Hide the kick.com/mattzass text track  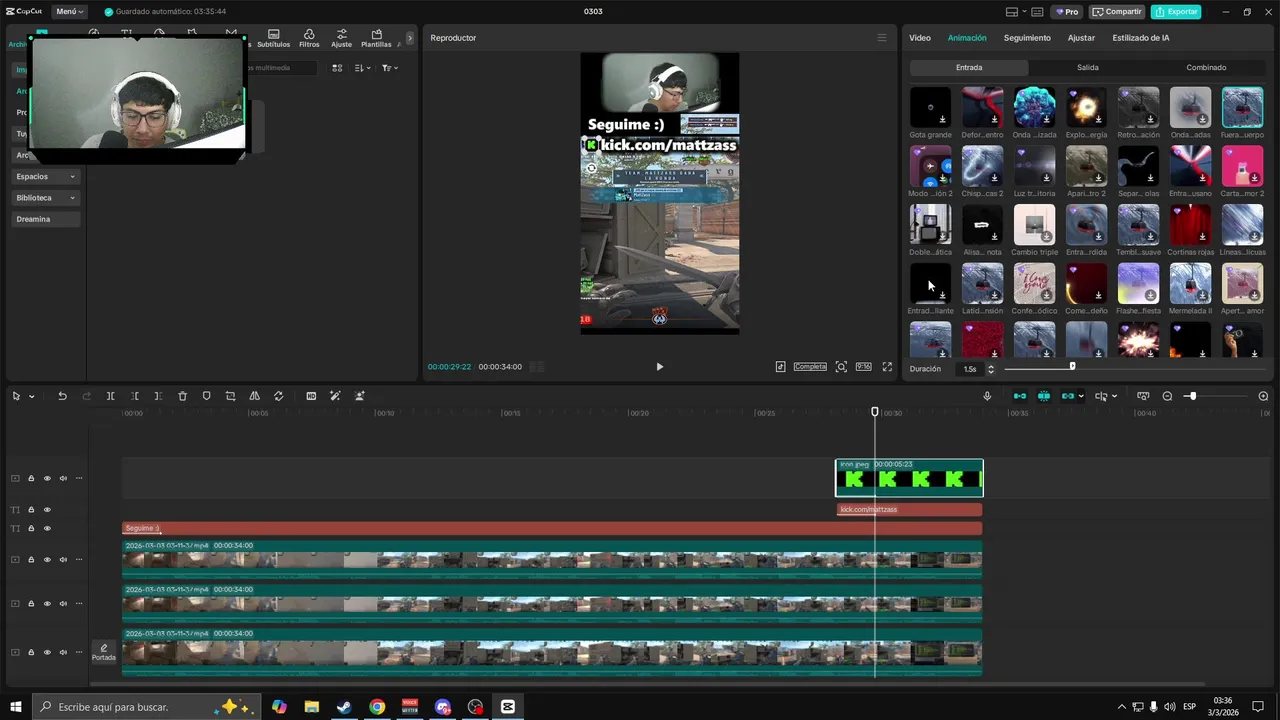tap(47, 510)
